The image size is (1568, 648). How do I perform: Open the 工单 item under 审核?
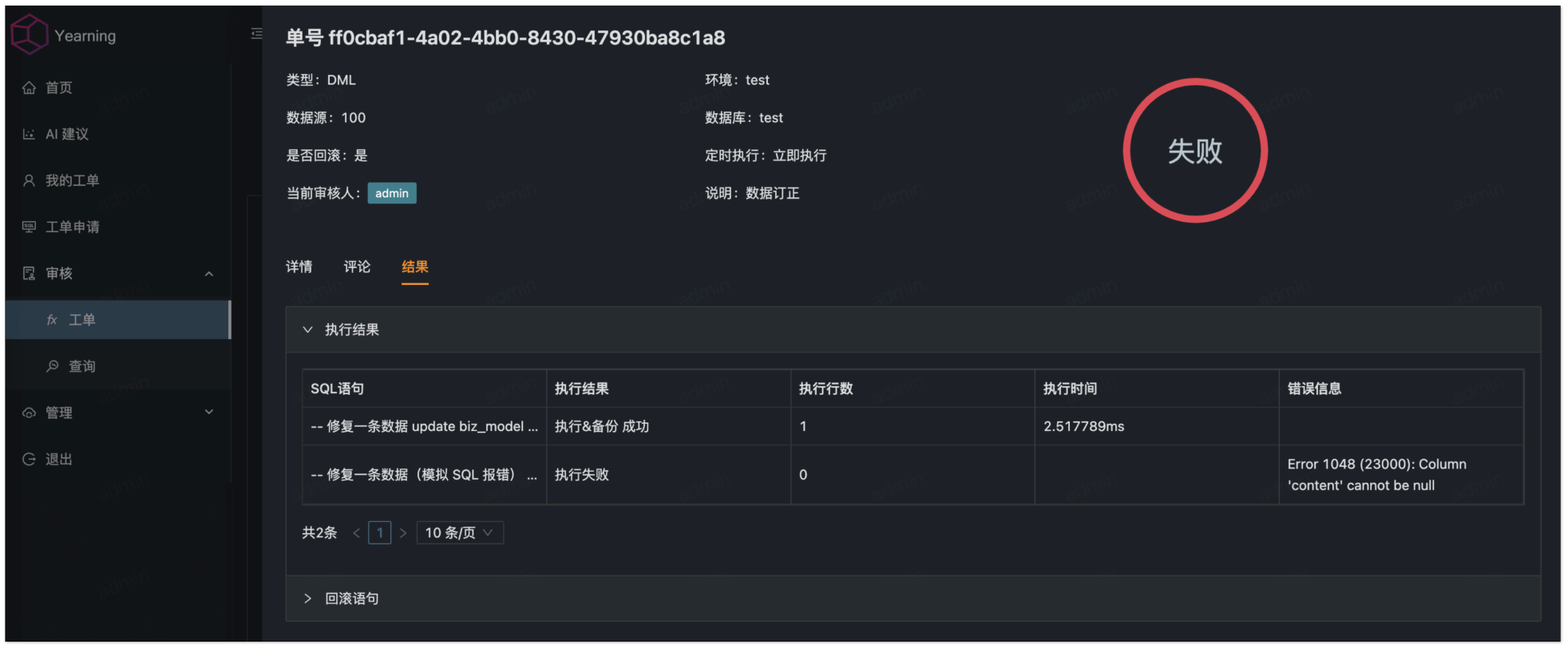81,320
